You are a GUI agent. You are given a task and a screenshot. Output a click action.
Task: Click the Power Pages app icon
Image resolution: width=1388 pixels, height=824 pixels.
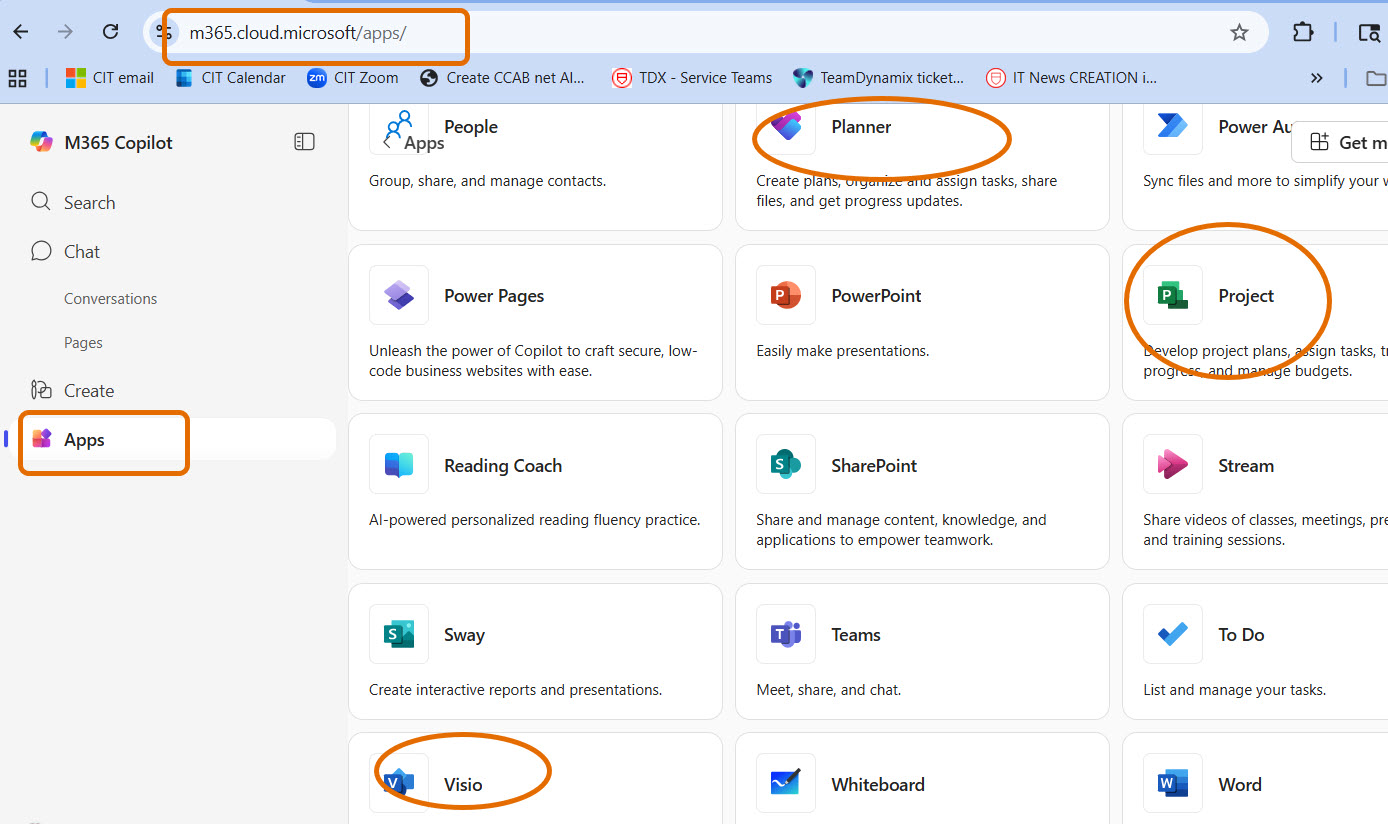[399, 295]
